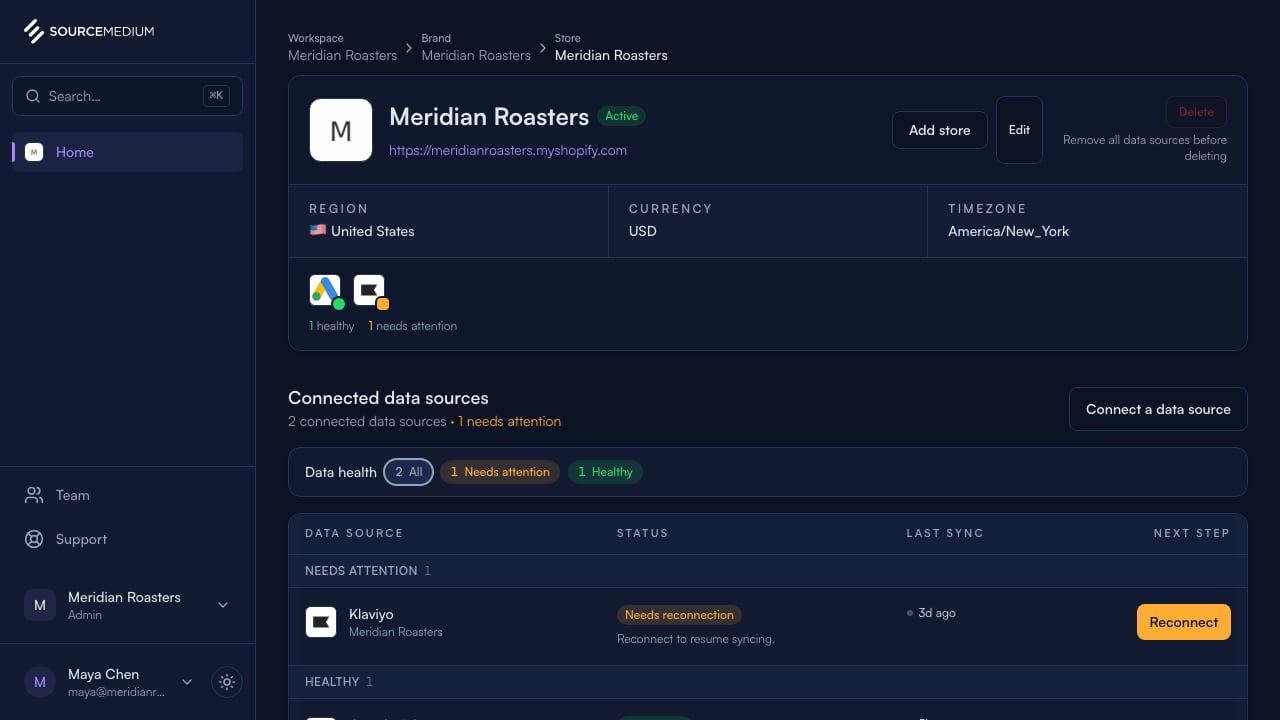Viewport: 1280px width, 720px height.
Task: Click the United States flag icon
Action: [318, 230]
